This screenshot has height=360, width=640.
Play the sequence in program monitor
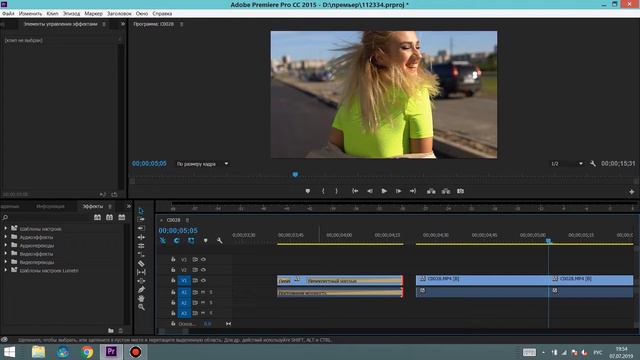click(x=384, y=191)
